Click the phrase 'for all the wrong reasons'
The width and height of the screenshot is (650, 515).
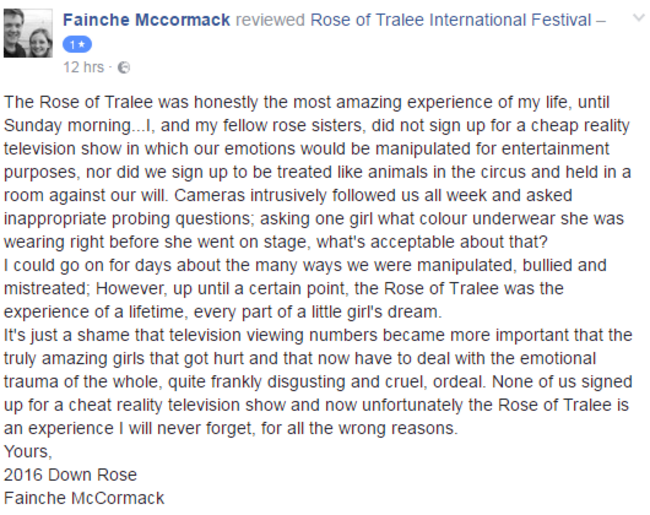click(359, 428)
